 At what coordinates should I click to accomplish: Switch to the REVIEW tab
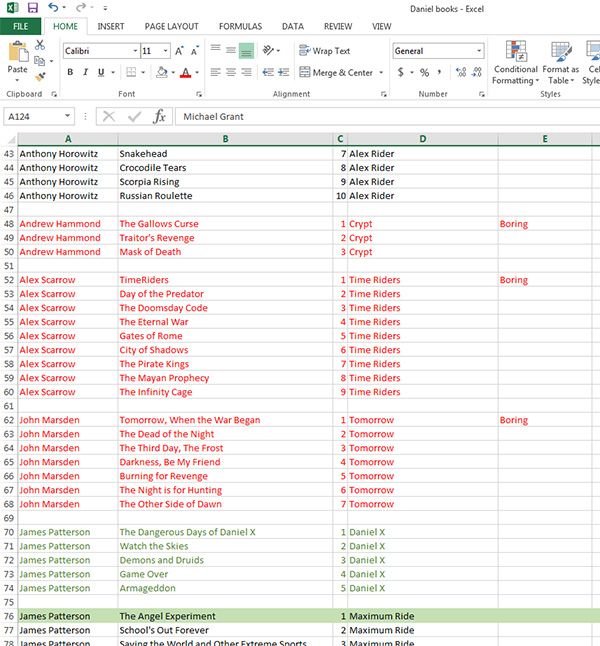point(338,26)
